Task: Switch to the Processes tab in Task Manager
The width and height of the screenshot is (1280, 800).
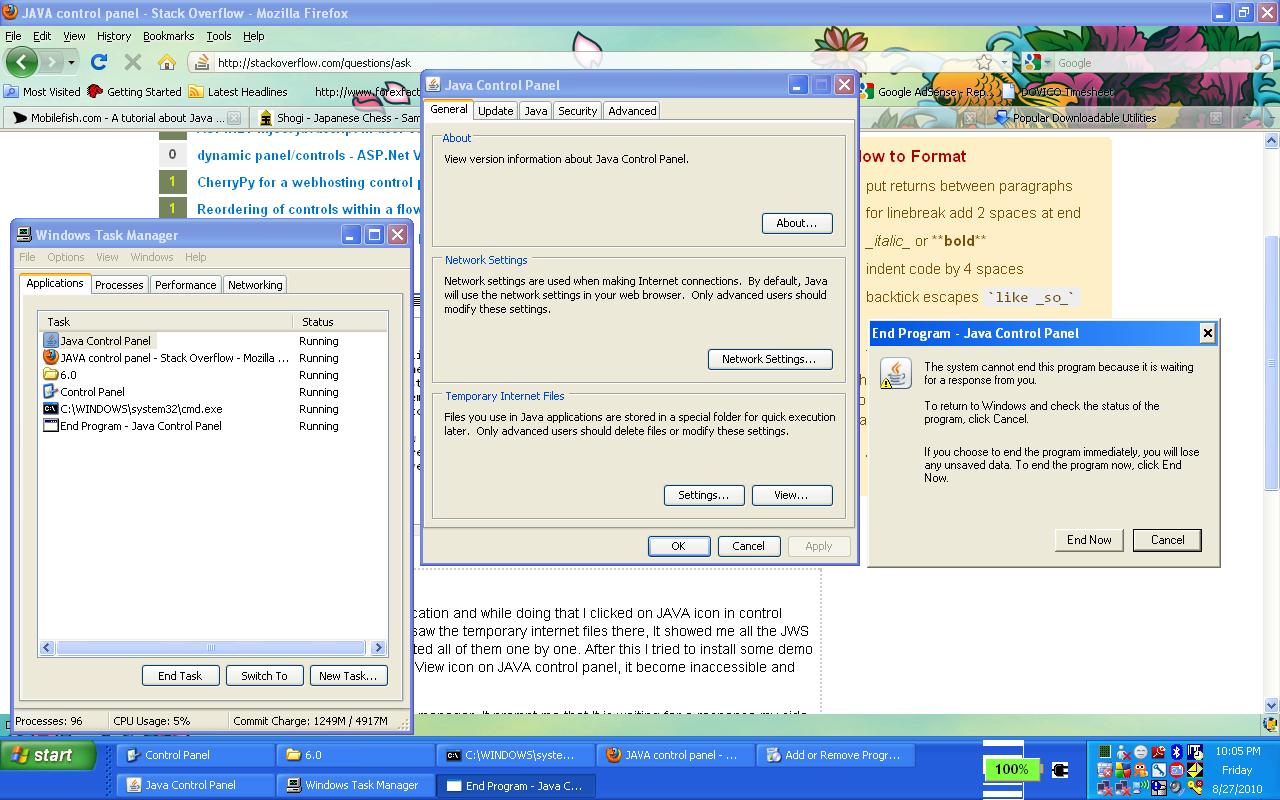Action: tap(119, 284)
